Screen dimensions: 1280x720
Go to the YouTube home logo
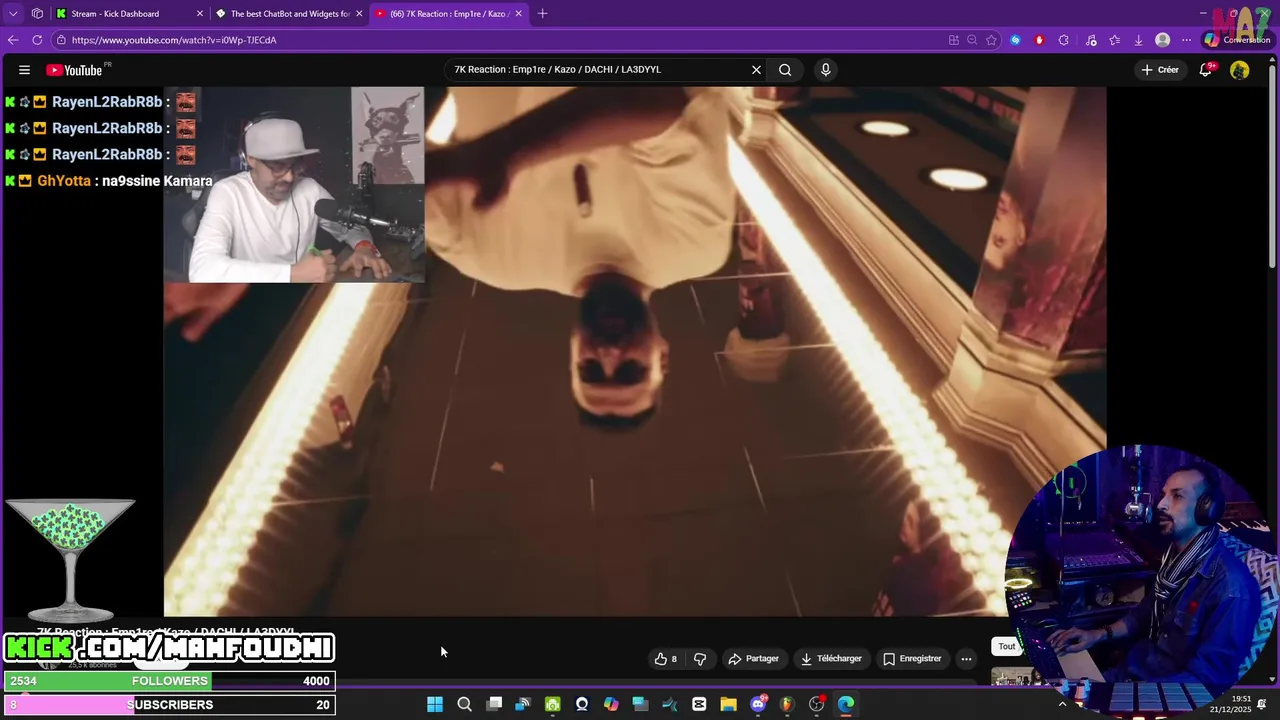coord(74,70)
